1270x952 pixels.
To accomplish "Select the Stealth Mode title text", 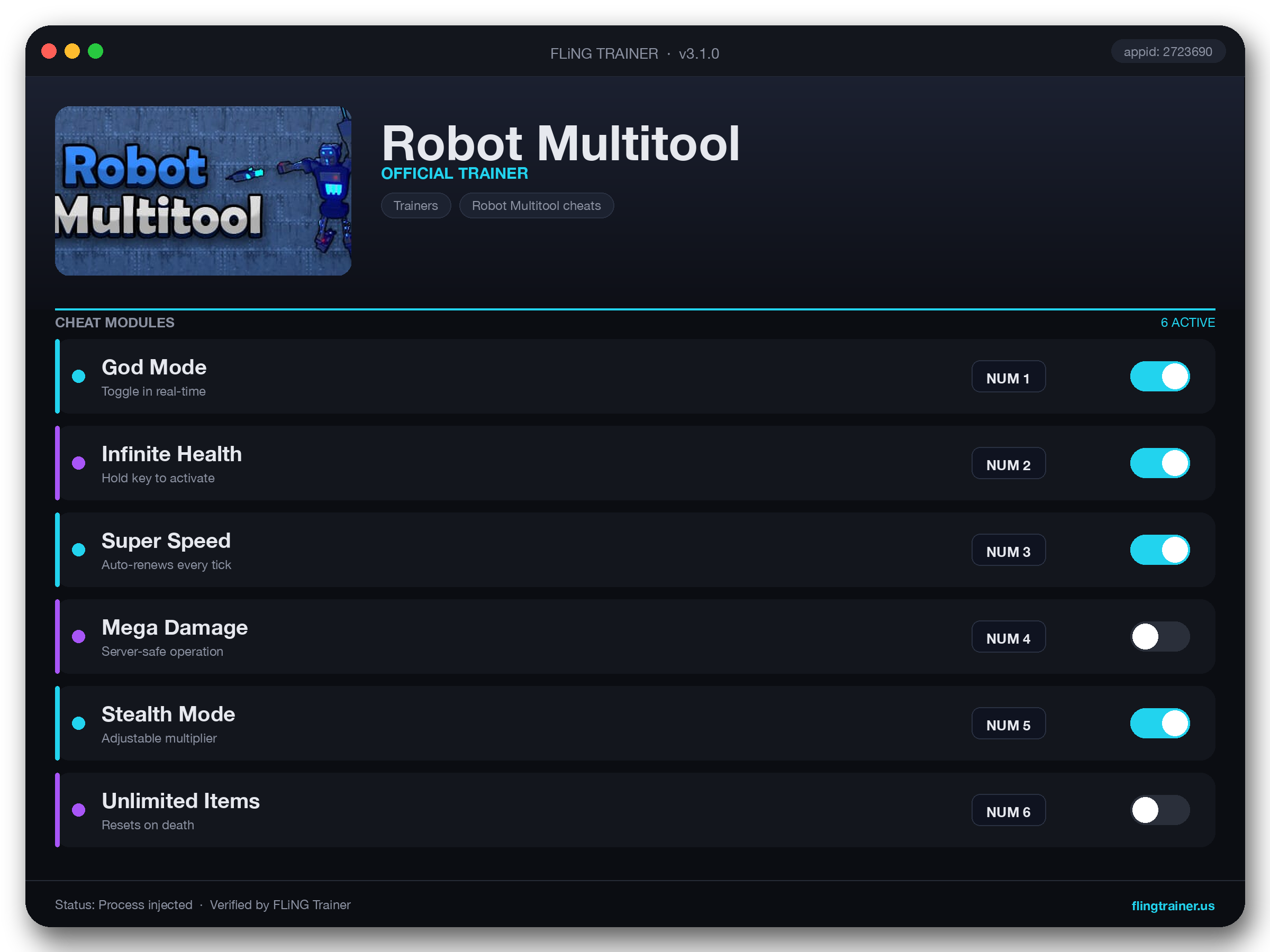I will coord(168,714).
